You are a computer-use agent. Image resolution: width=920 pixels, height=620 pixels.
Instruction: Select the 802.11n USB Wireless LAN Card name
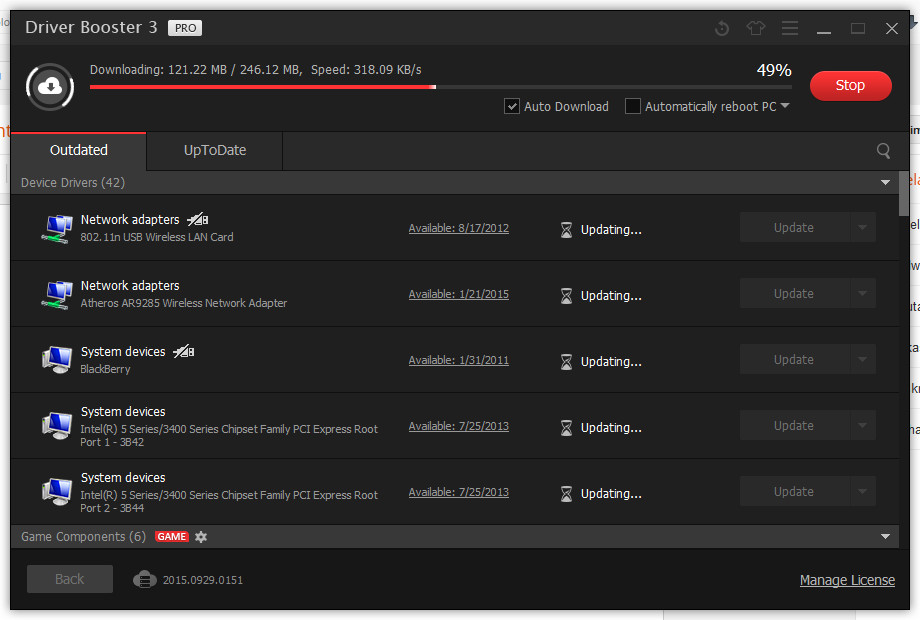tap(157, 237)
